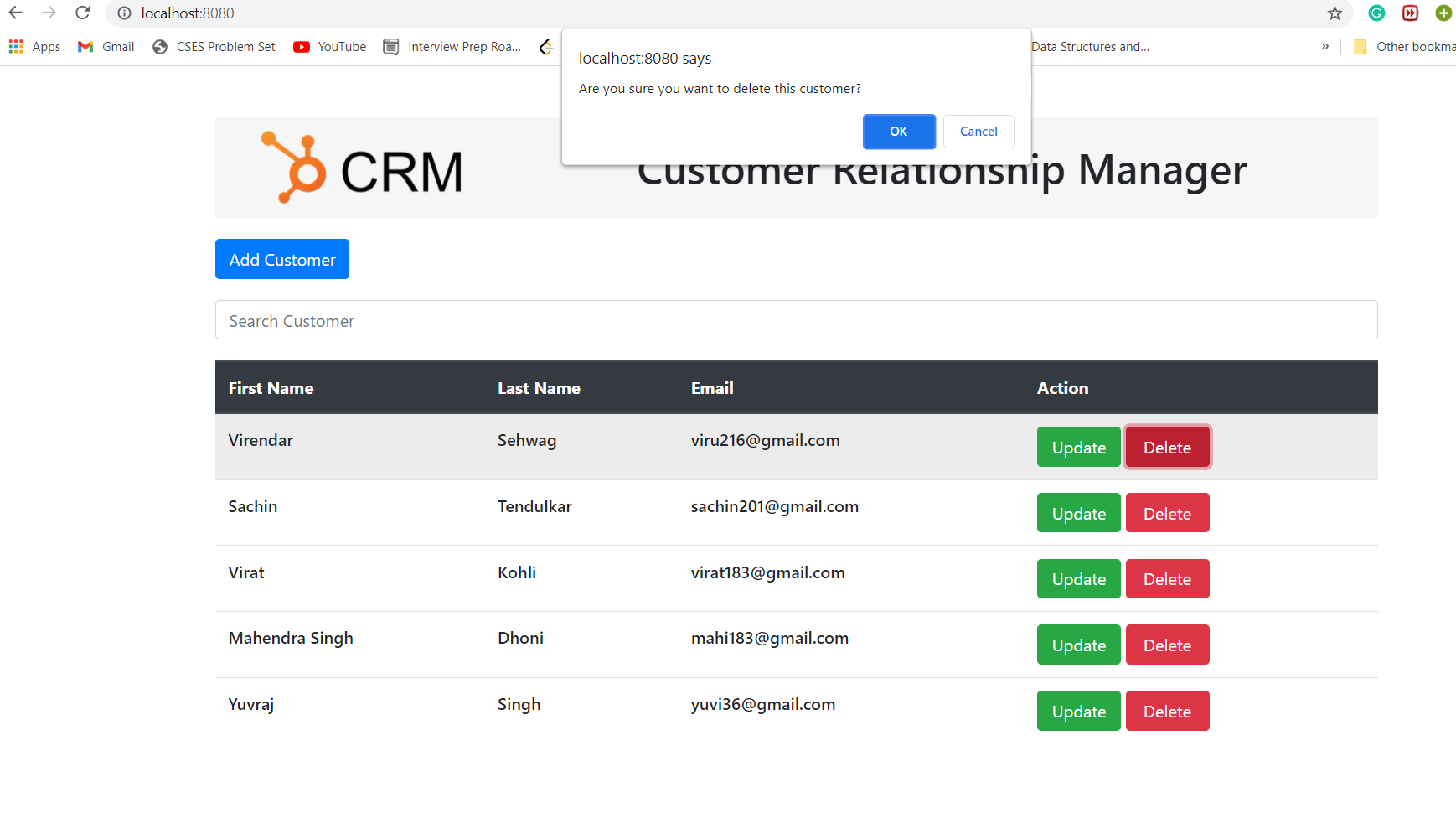
Task: Click the green plus extension icon
Action: (x=1443, y=13)
